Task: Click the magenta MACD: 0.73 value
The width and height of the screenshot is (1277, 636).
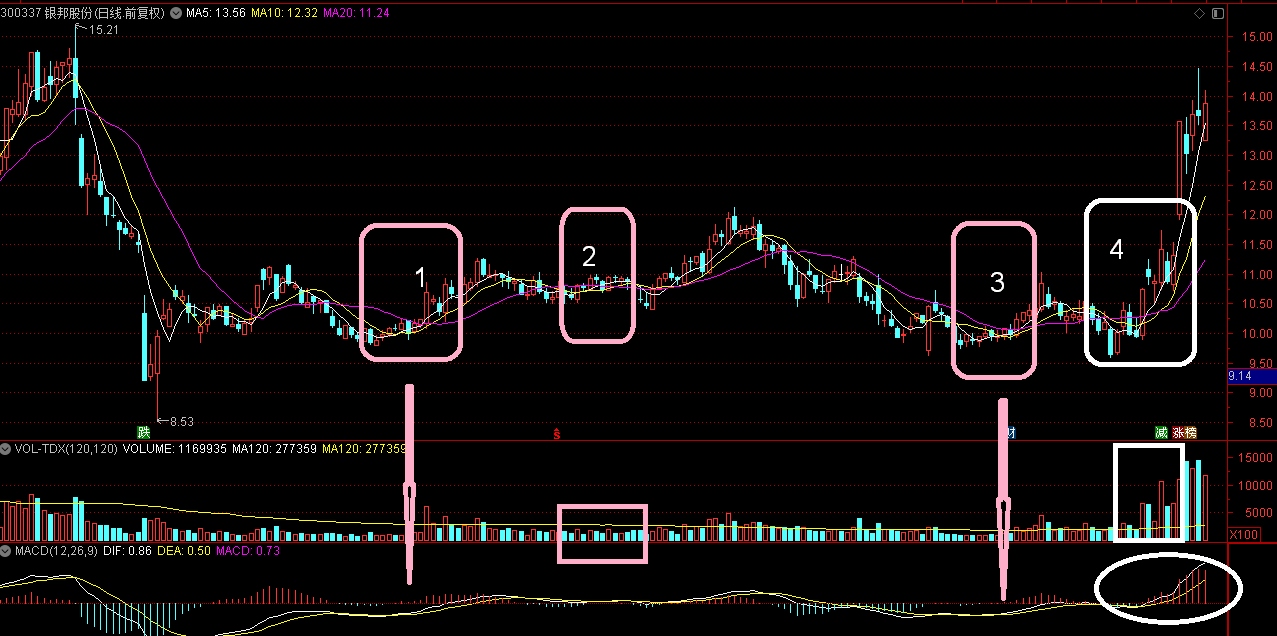Action: click(246, 551)
